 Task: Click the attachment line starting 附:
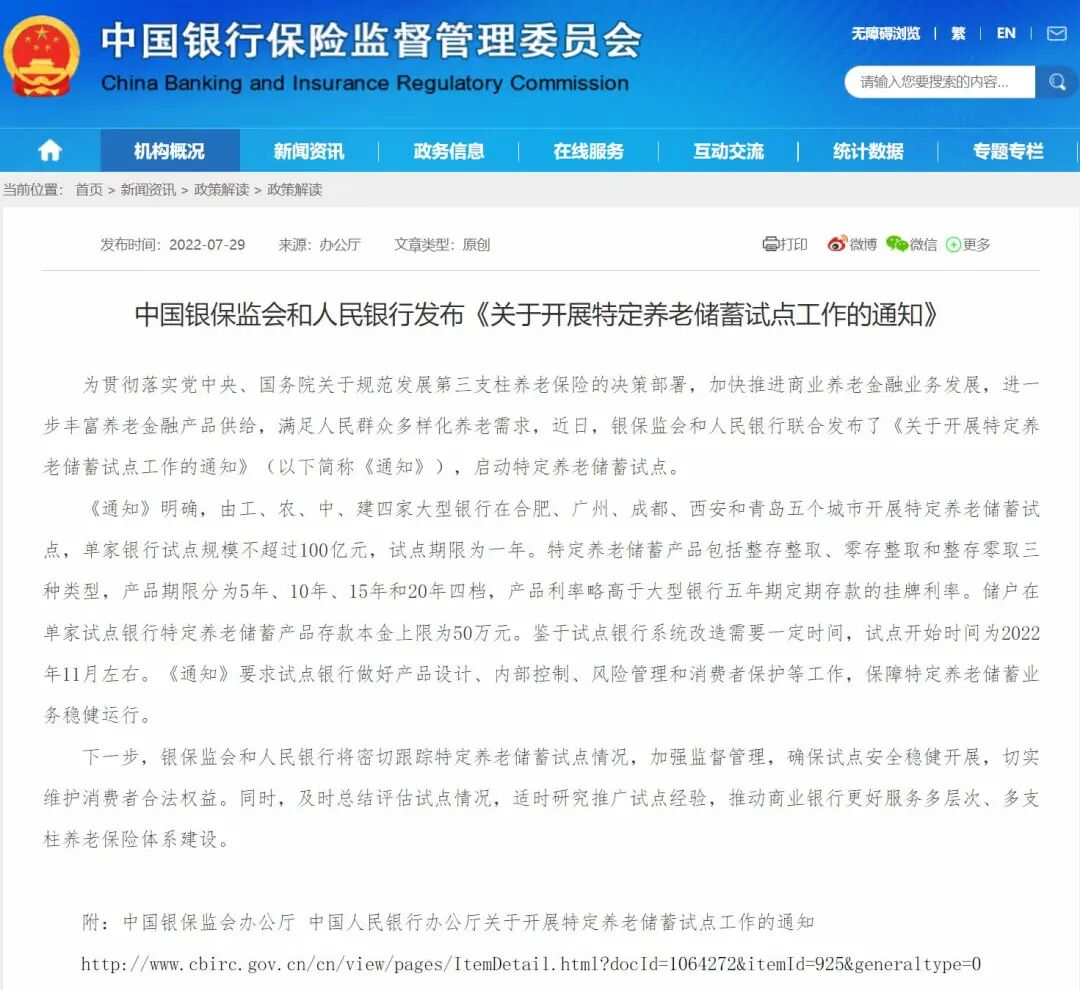448,922
